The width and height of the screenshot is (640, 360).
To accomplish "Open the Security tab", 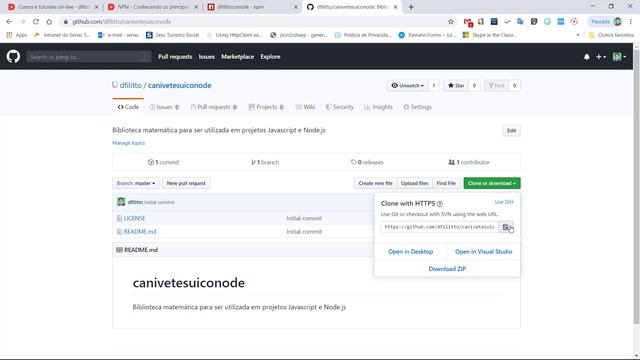I will (340, 107).
